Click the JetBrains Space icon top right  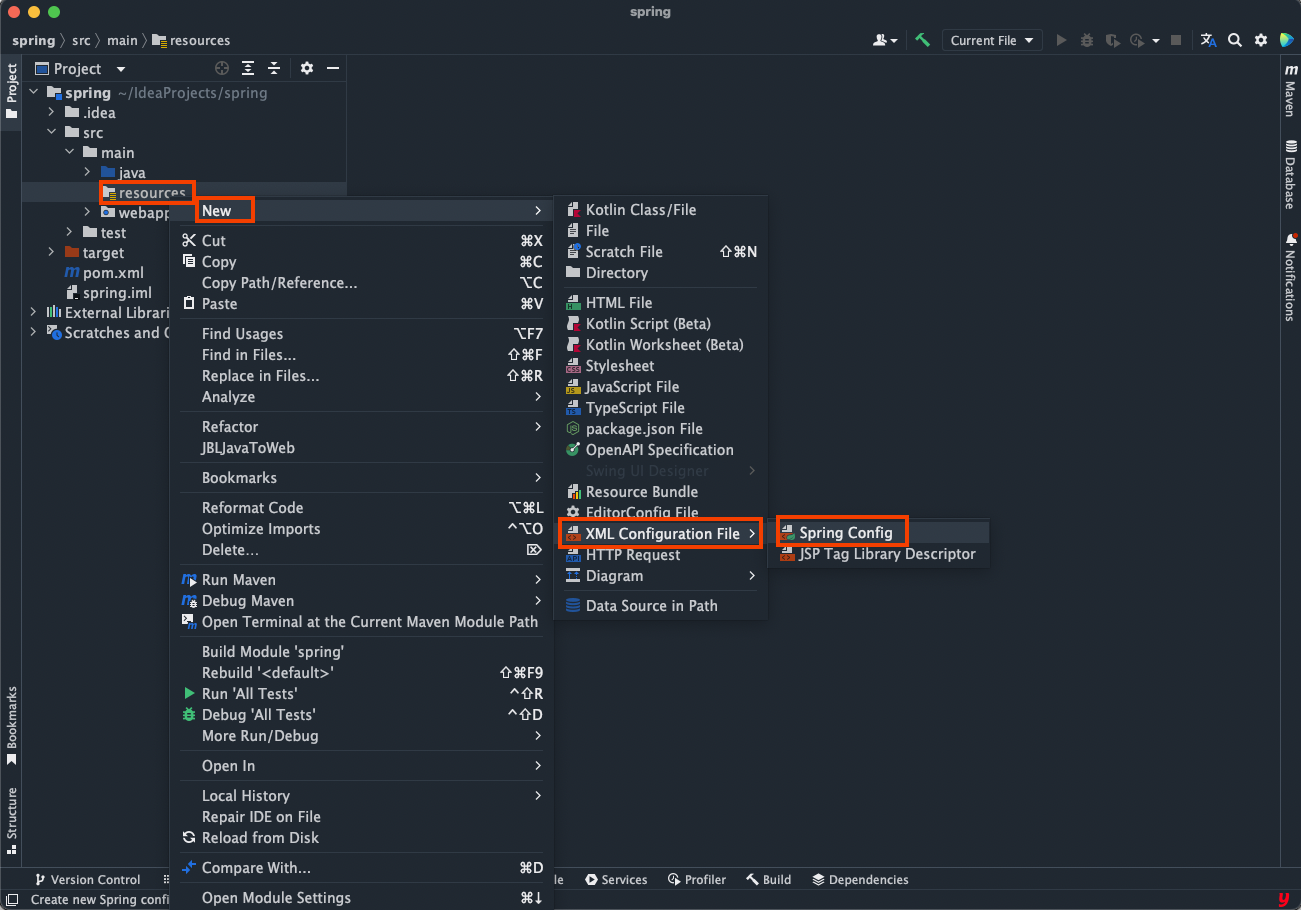point(1286,40)
